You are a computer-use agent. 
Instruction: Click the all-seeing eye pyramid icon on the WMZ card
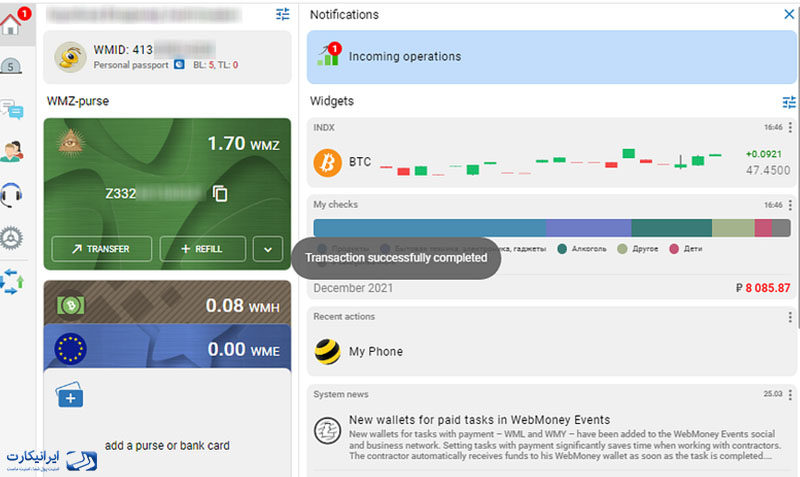[x=70, y=141]
